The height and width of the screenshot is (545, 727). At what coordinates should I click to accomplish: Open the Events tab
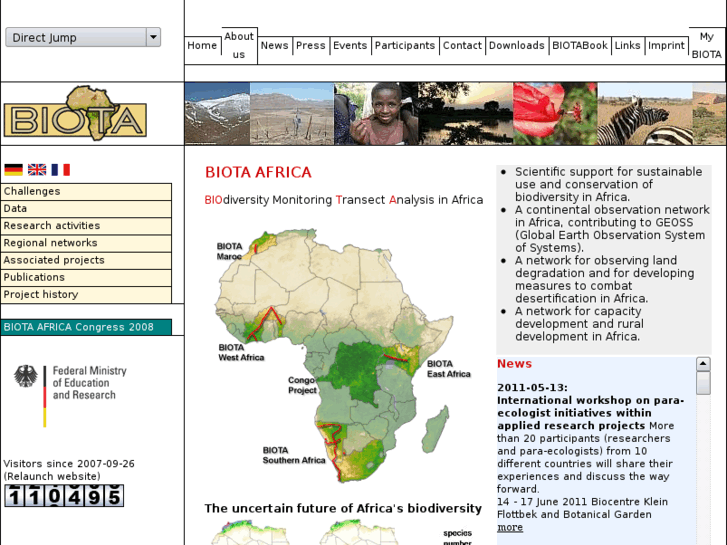[x=350, y=45]
